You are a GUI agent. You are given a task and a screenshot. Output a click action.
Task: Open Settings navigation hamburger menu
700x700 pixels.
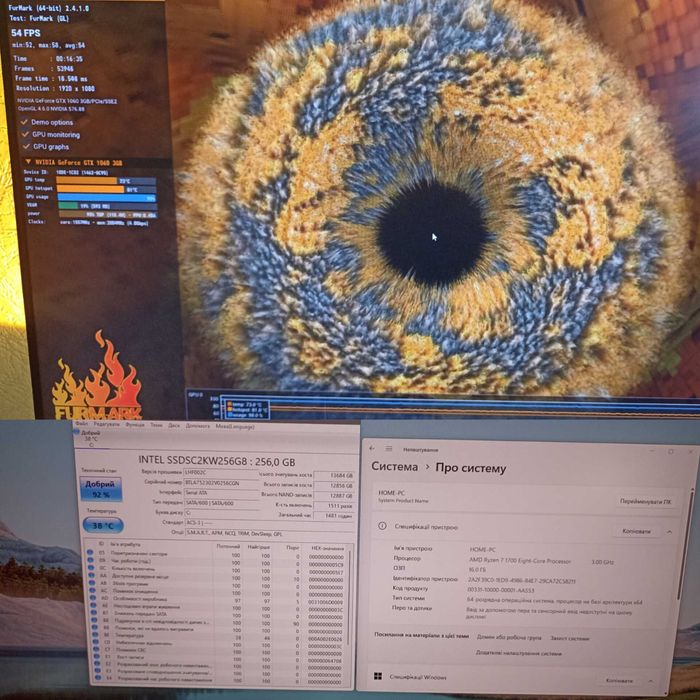389,449
